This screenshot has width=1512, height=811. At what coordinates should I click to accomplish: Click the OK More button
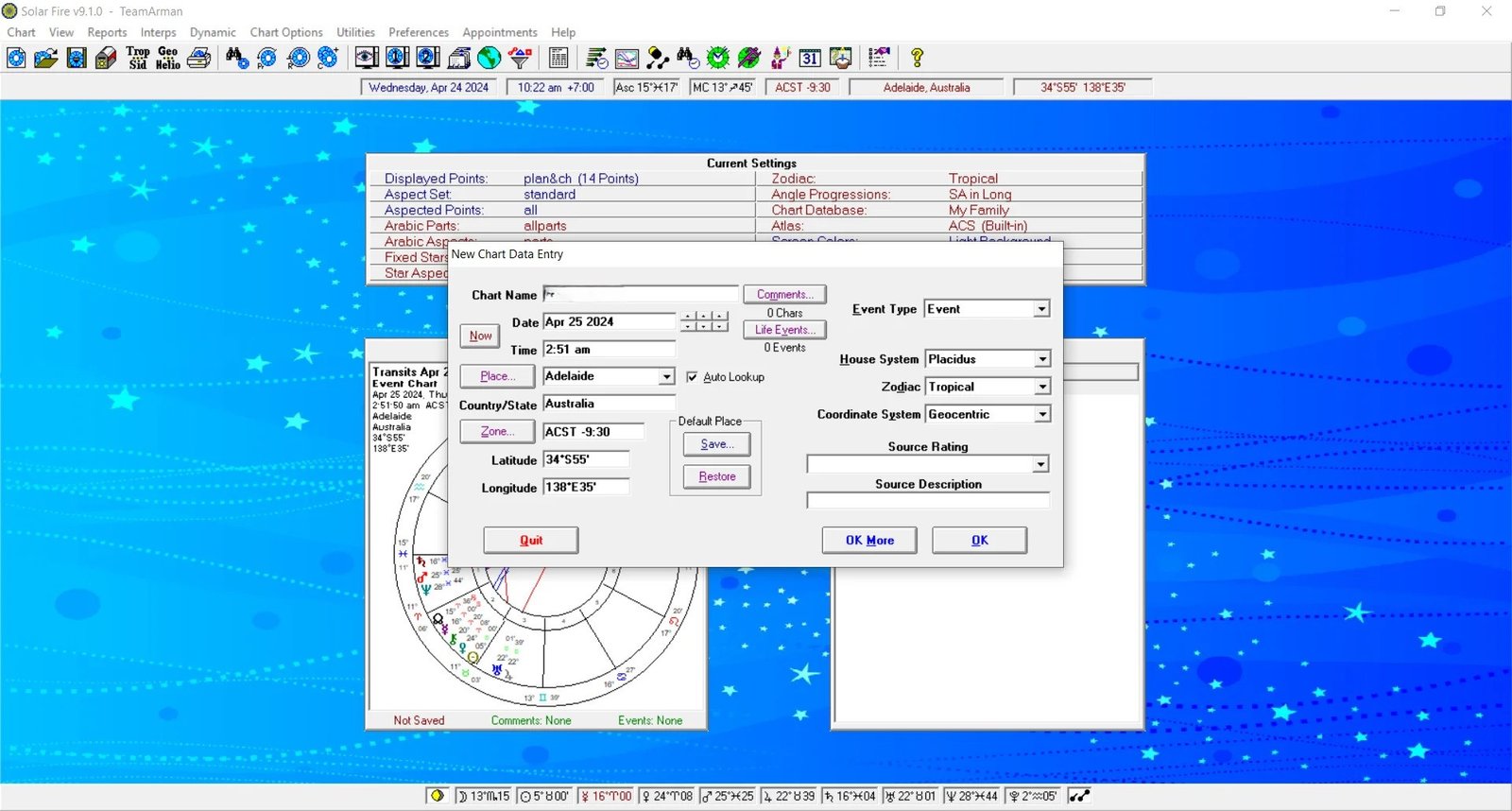pos(869,541)
